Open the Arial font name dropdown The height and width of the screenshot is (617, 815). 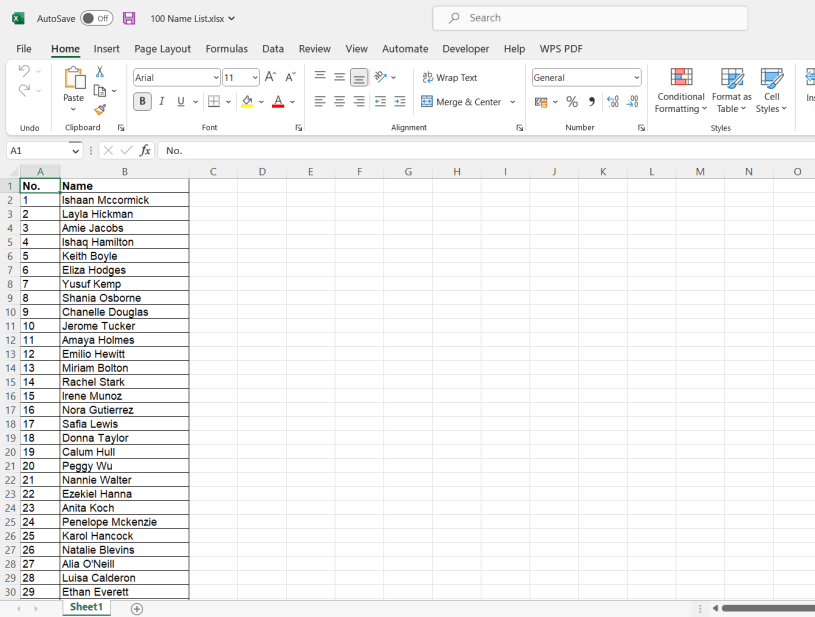click(x=216, y=78)
